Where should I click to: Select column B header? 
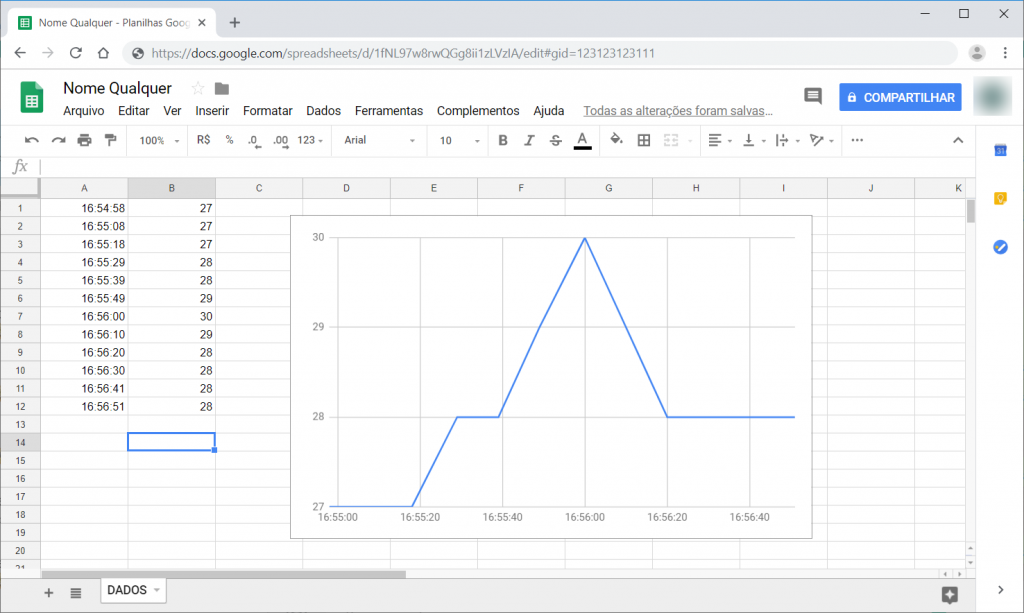(x=172, y=188)
